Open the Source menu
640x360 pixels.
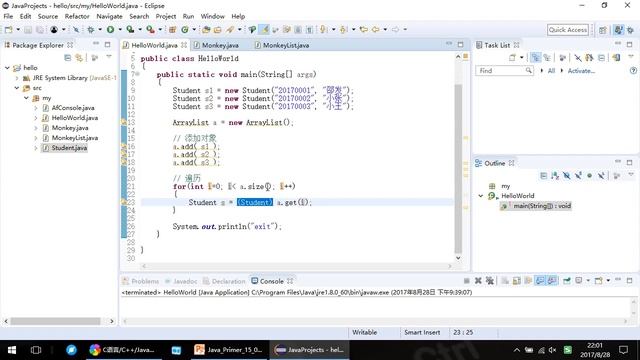tap(48, 16)
